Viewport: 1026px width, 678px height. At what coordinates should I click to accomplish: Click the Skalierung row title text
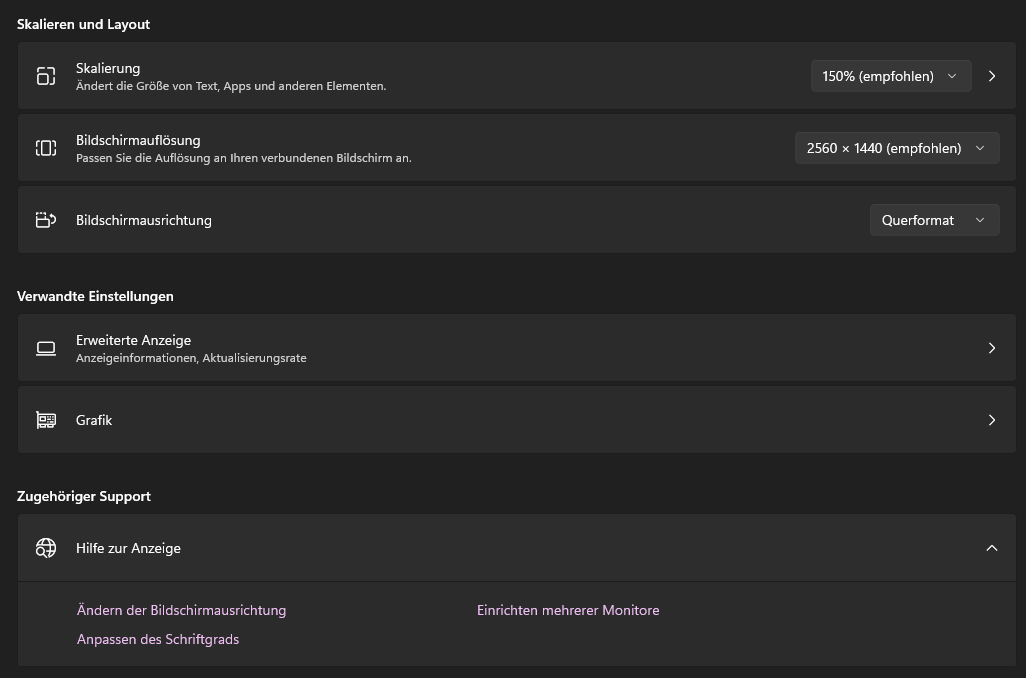click(x=108, y=68)
